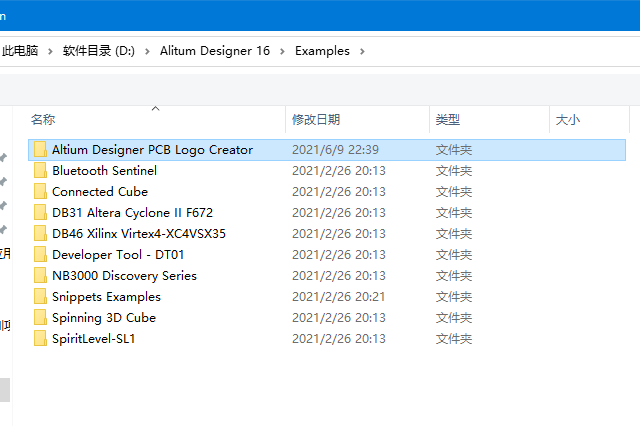Navigate to 软件目录 (D:) in the address bar

click(x=98, y=51)
